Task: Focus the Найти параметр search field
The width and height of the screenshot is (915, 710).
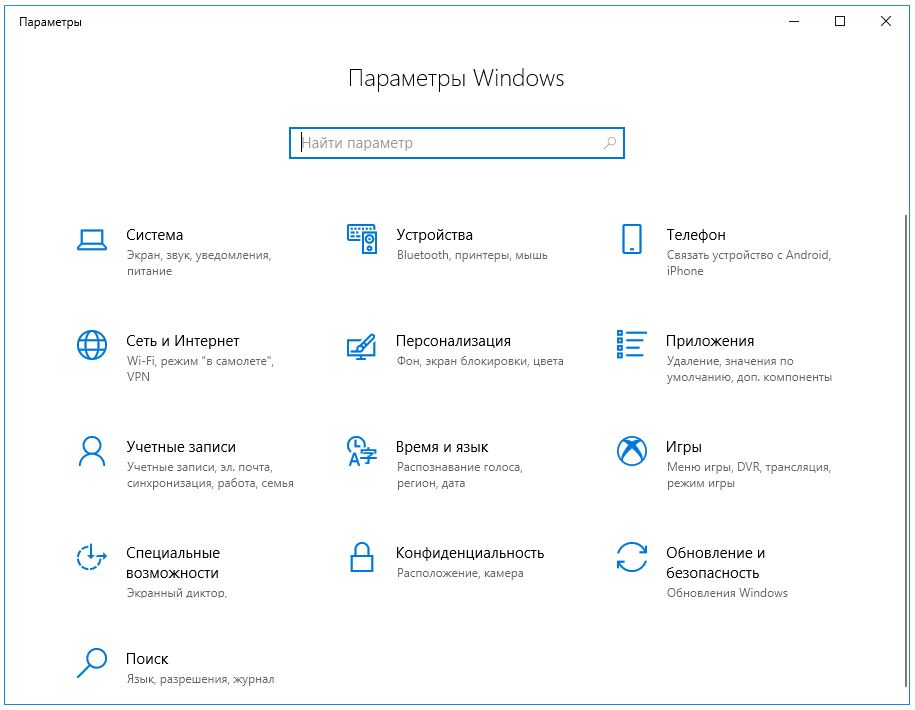Action: 457,143
